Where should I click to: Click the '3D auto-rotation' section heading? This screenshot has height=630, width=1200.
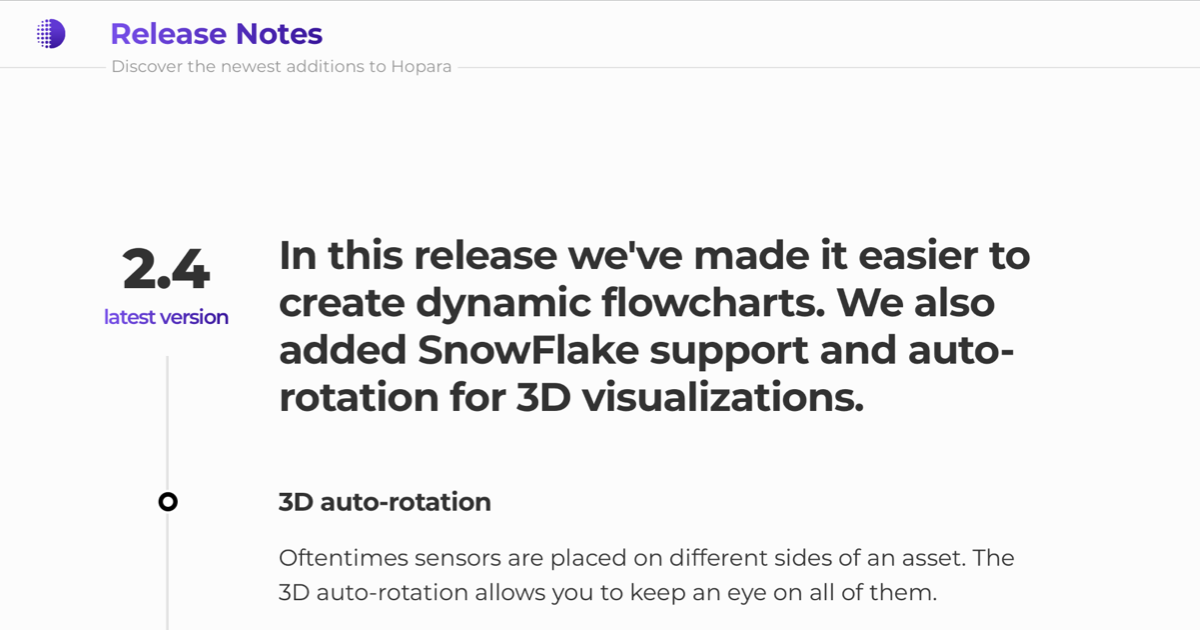pos(385,502)
